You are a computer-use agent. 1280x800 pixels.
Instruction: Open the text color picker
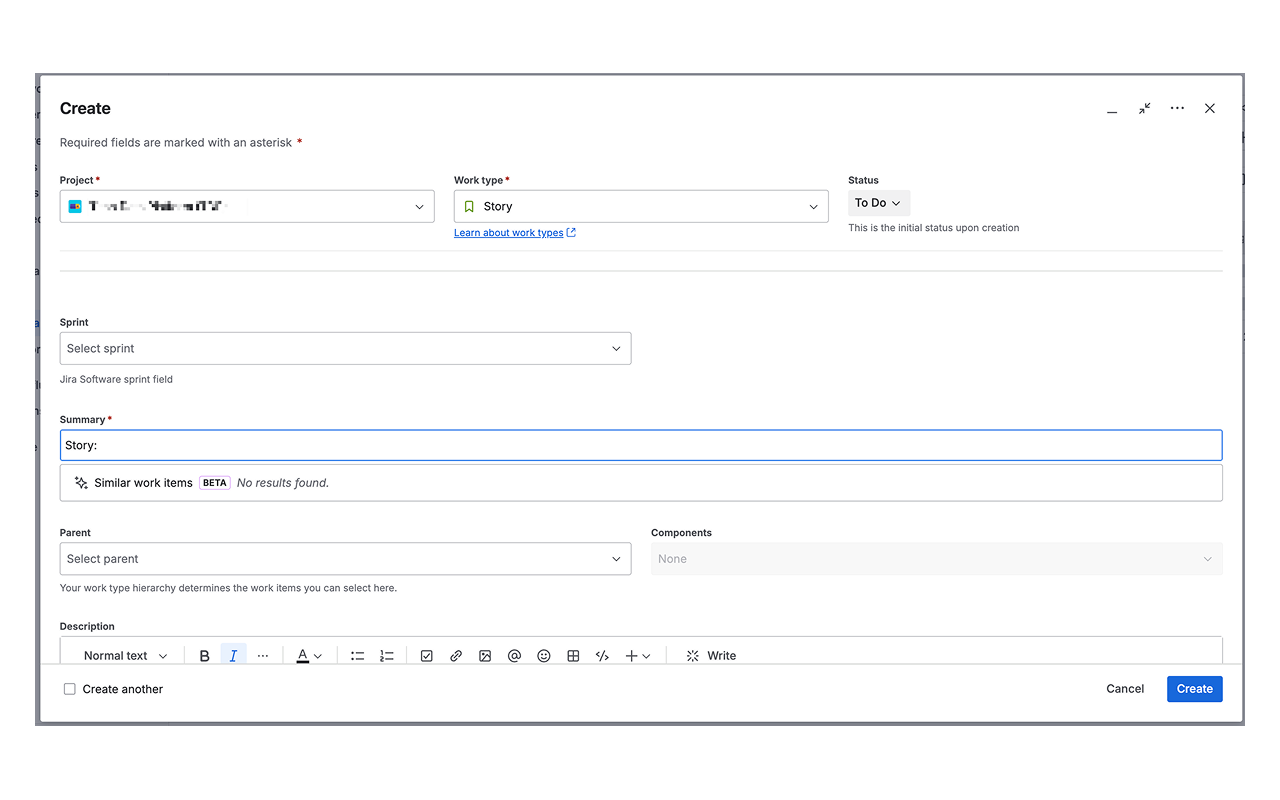tap(309, 656)
